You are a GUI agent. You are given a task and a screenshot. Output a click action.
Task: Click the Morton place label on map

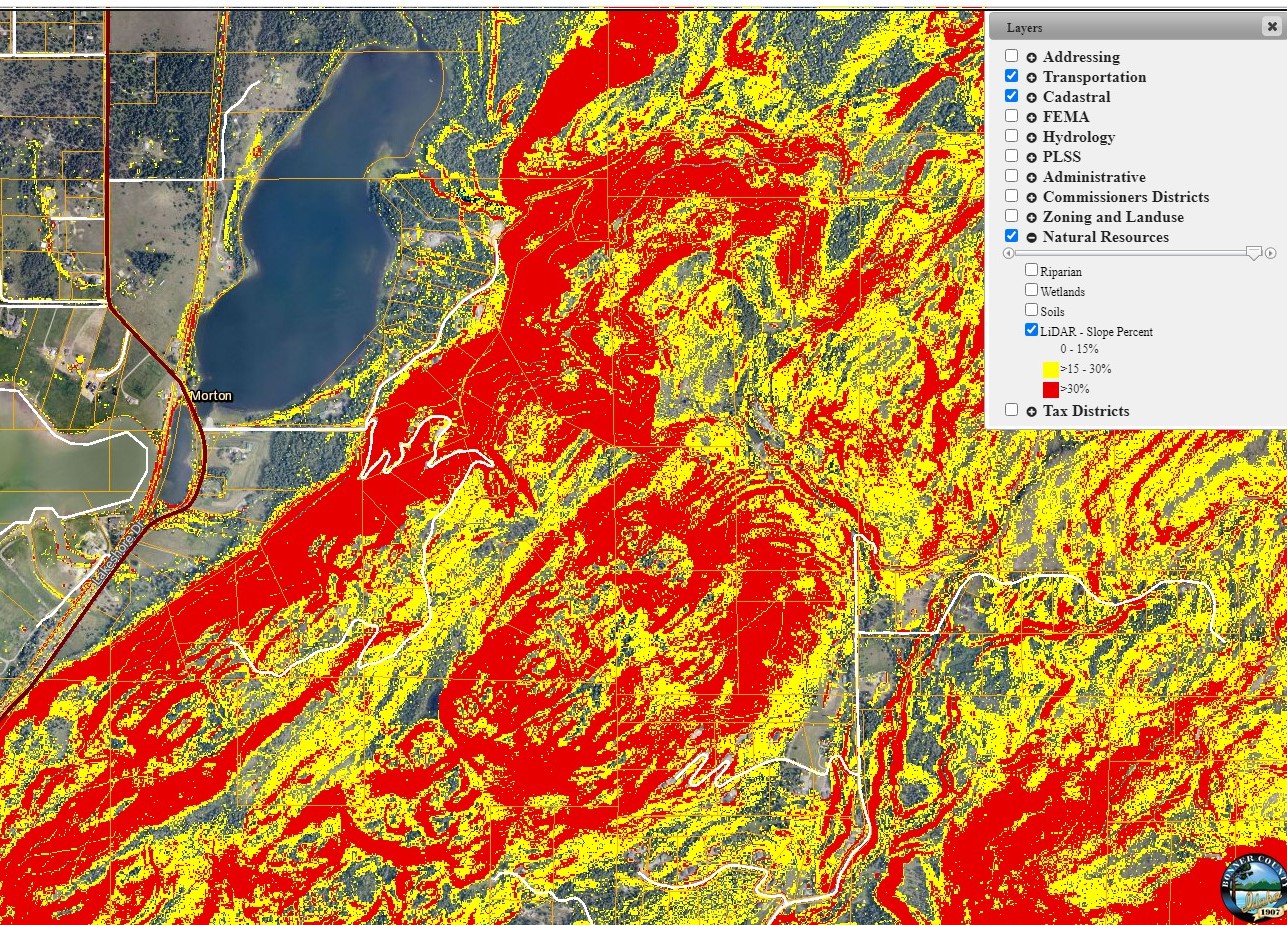click(211, 396)
